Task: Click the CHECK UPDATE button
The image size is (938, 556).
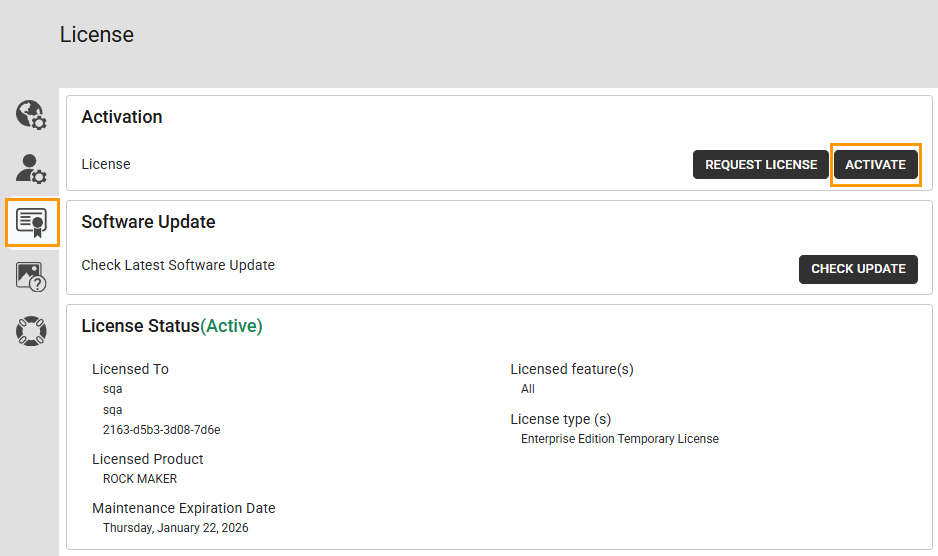Action: click(x=858, y=269)
